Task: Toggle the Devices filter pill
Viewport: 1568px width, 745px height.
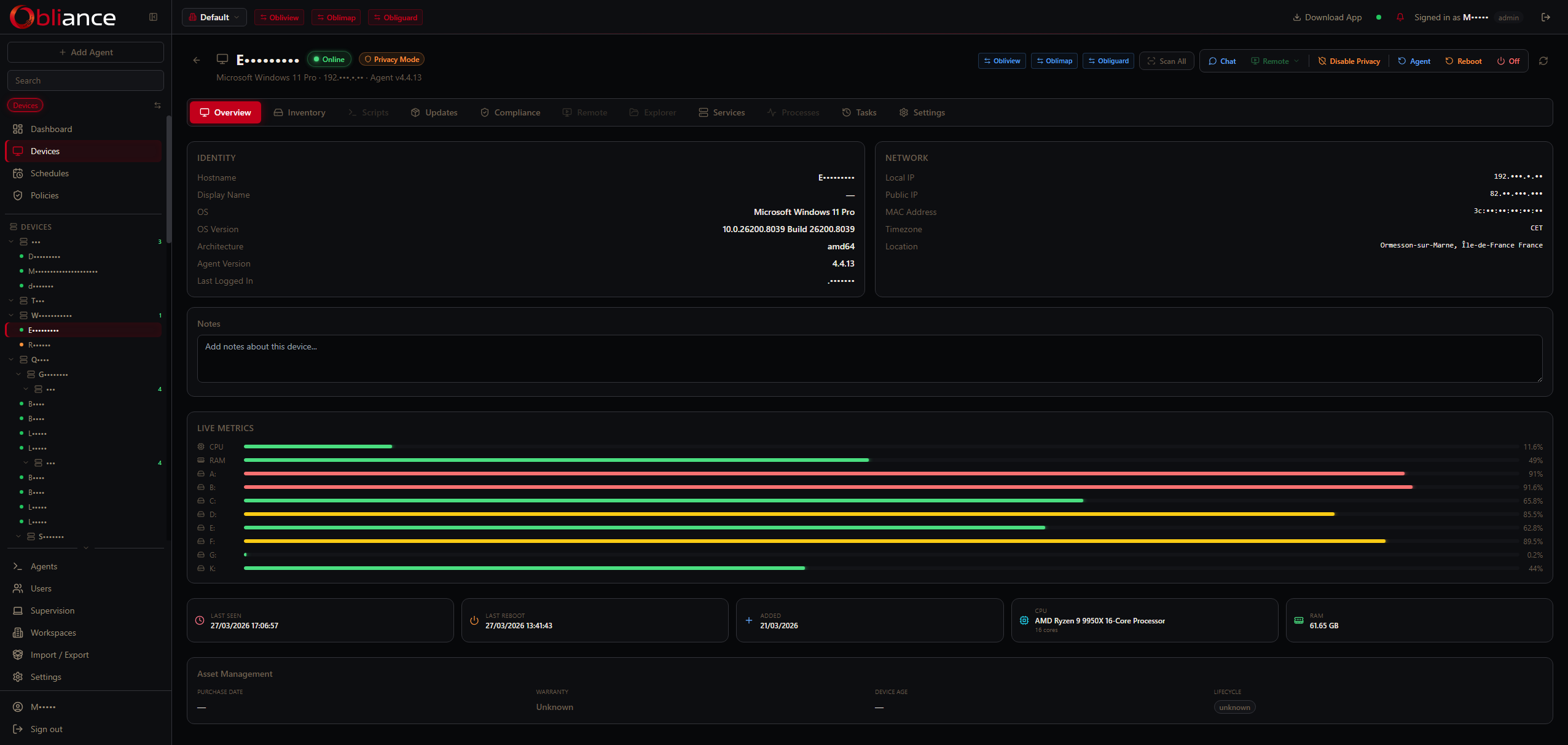Action: 25,106
